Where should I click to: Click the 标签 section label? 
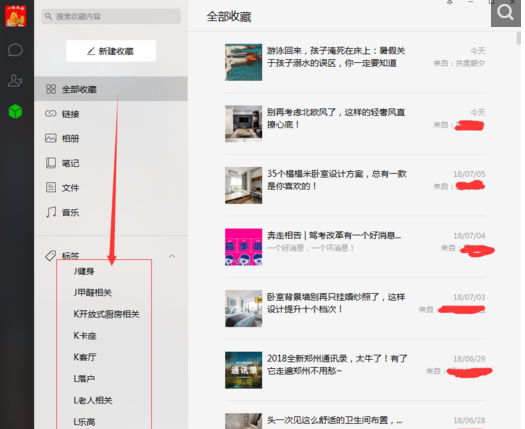click(x=70, y=256)
